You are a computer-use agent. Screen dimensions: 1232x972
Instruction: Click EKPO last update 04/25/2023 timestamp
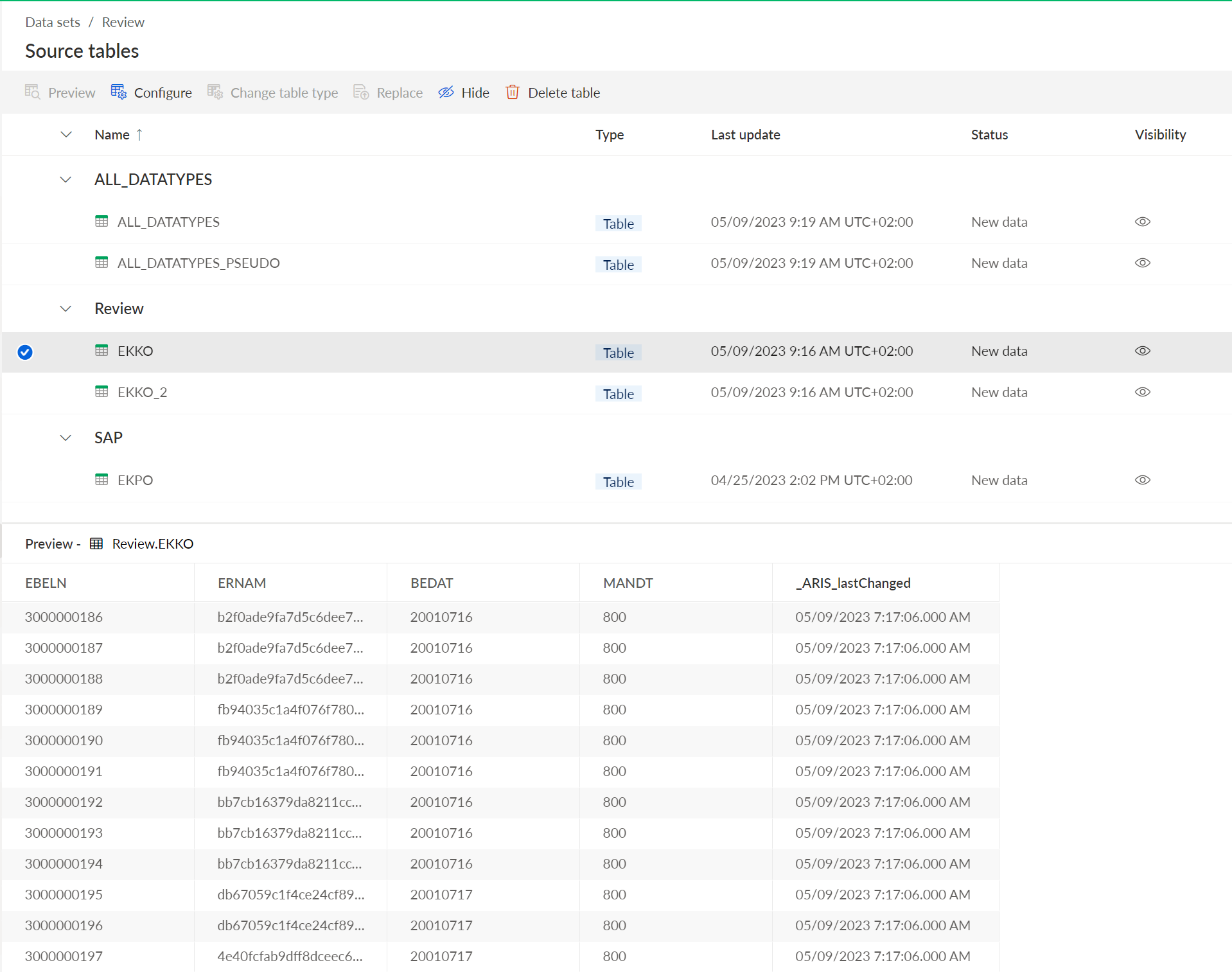811,480
